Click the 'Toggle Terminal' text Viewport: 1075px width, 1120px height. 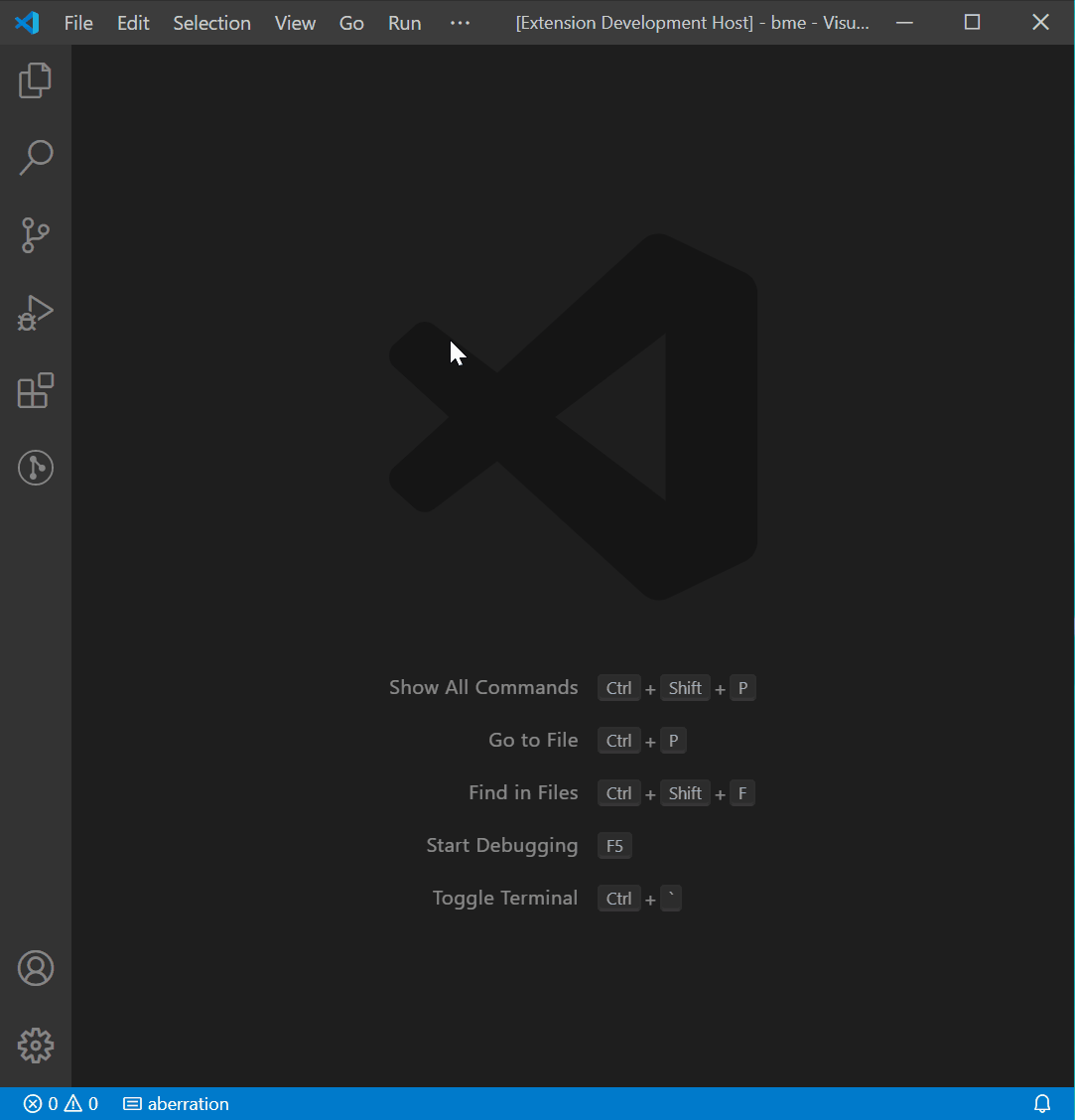click(505, 898)
